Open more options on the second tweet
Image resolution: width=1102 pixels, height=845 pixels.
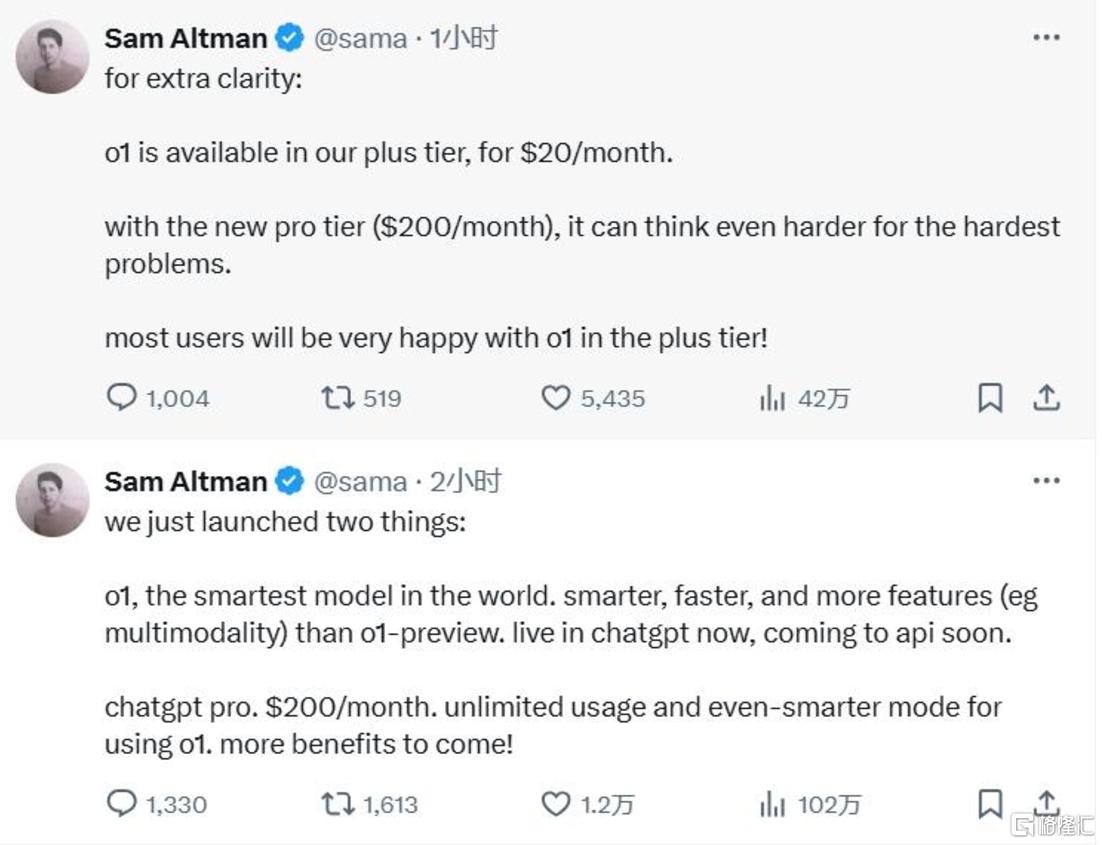tap(1046, 481)
